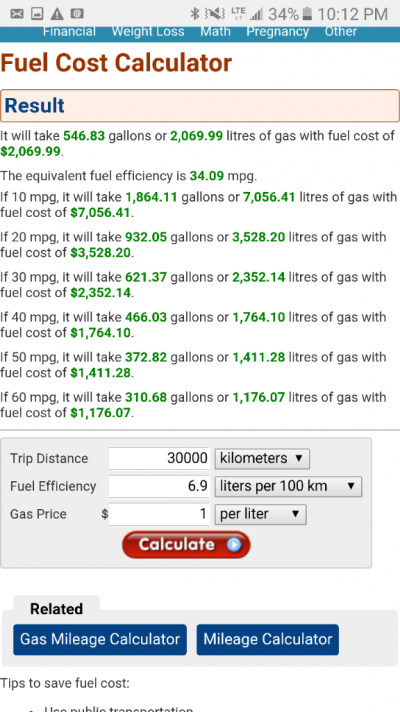Tap the image notification icon in status bar
Image resolution: width=400 pixels, height=712 pixels.
37,14
